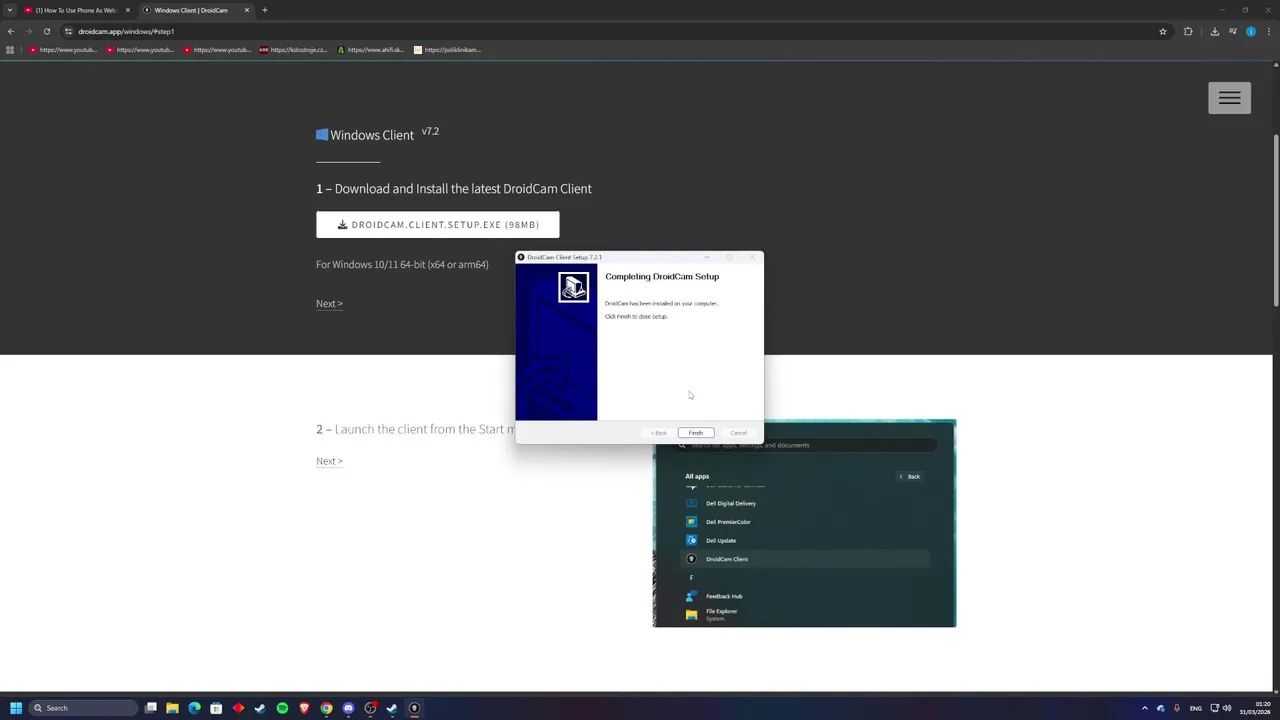This screenshot has height=720, width=1280.
Task: Click Next link under step 1
Action: click(x=329, y=304)
